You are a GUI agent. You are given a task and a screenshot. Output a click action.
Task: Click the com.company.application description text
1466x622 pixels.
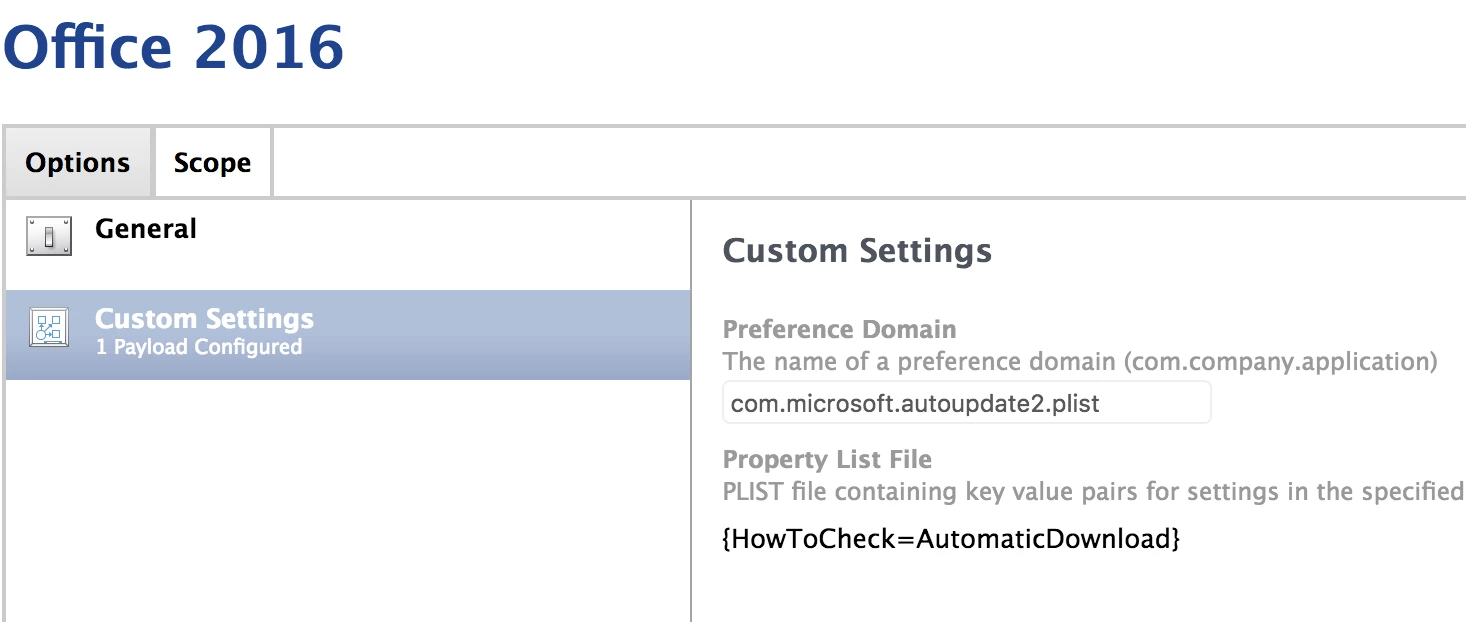click(1080, 361)
